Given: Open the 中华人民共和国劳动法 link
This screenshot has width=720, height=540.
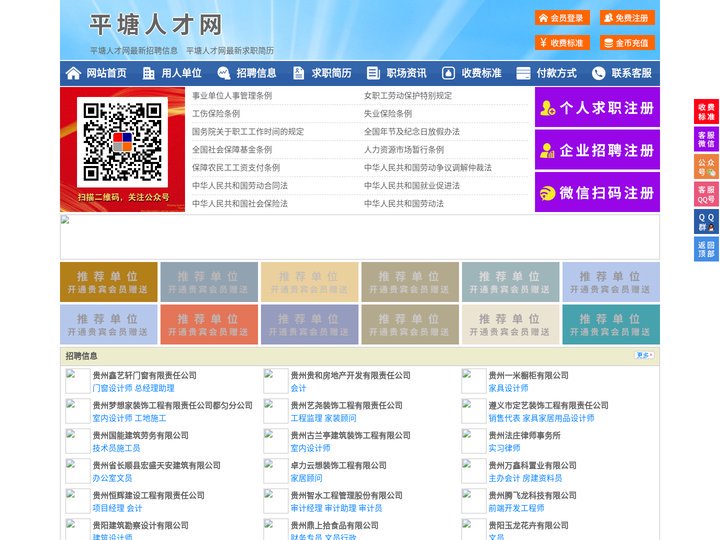Looking at the screenshot, I should click(404, 203).
